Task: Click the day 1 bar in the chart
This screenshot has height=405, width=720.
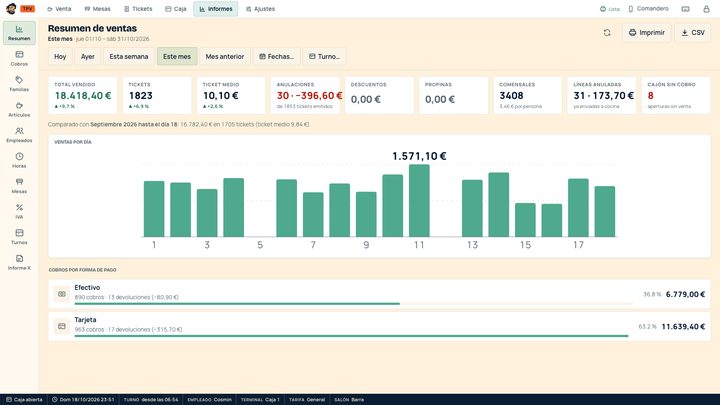Action: (154, 209)
